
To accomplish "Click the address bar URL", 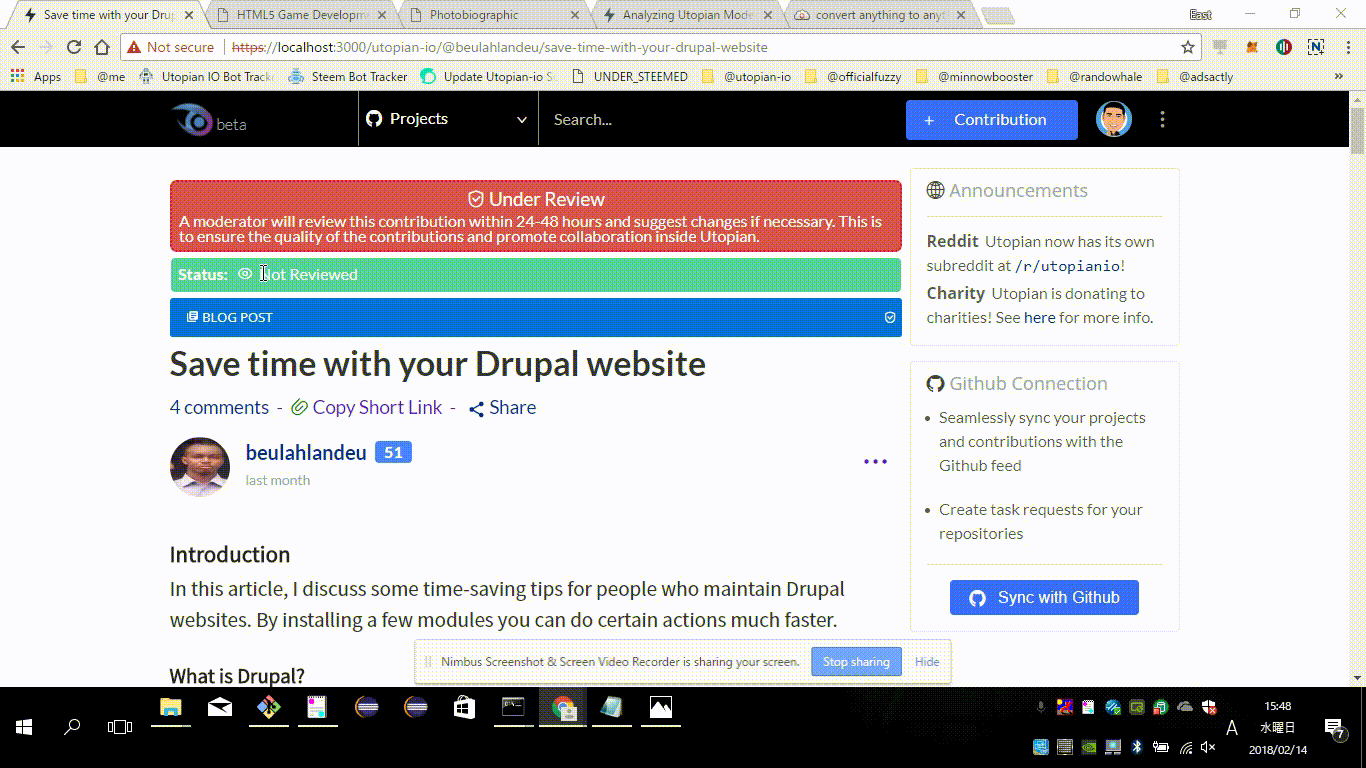I will tap(500, 47).
